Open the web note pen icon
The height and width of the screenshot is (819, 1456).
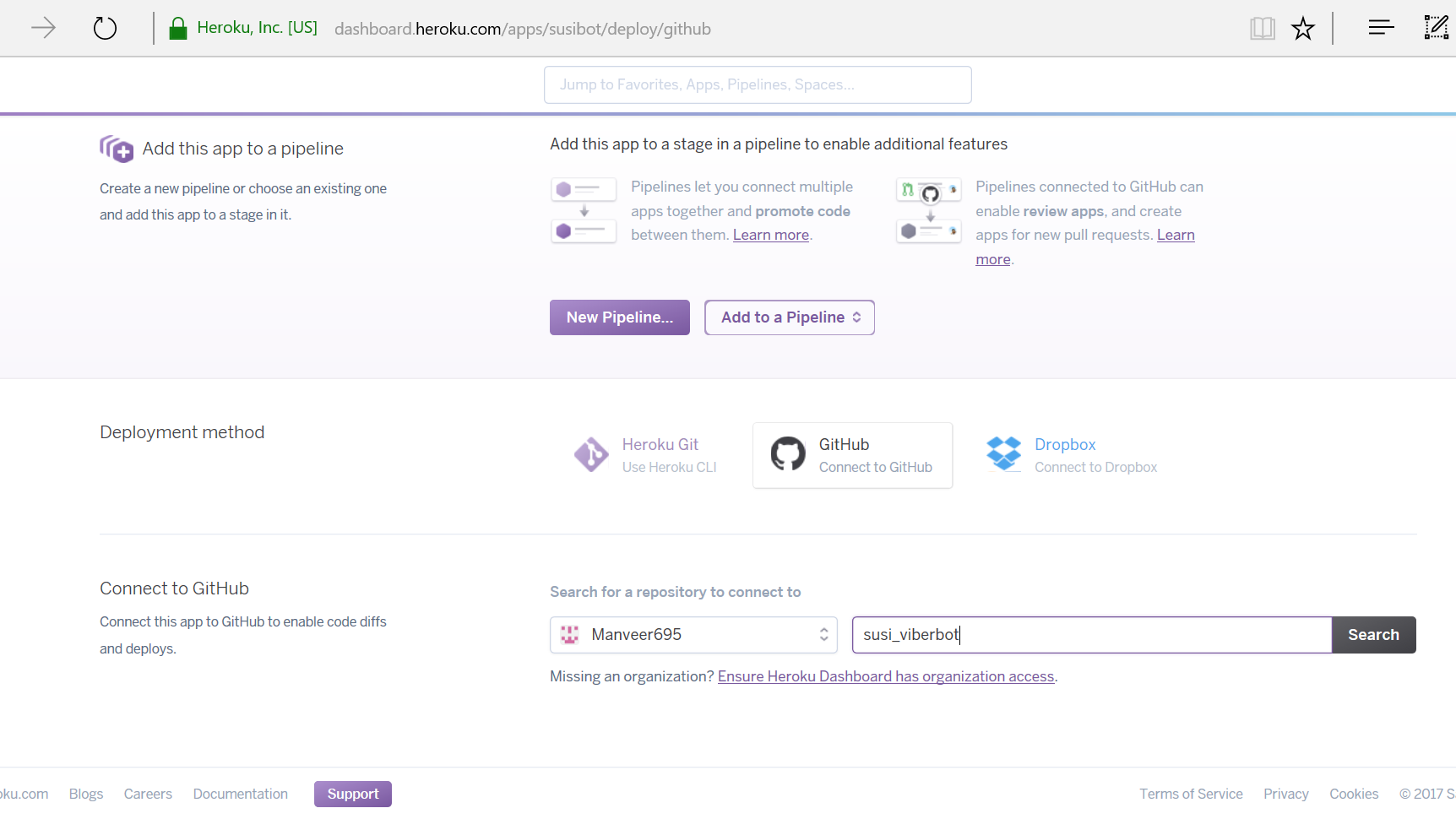1436,28
